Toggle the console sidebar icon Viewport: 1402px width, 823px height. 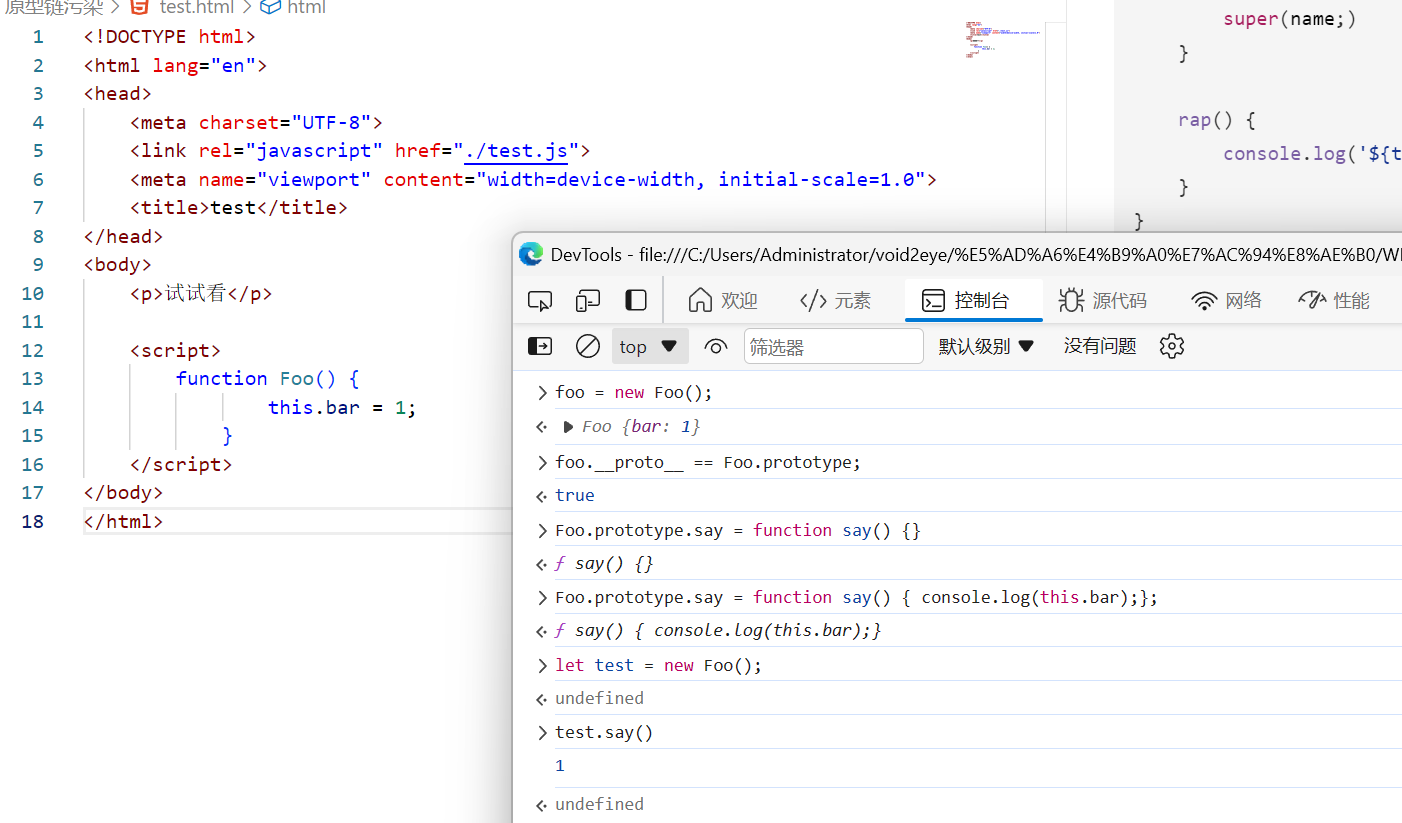[x=540, y=346]
